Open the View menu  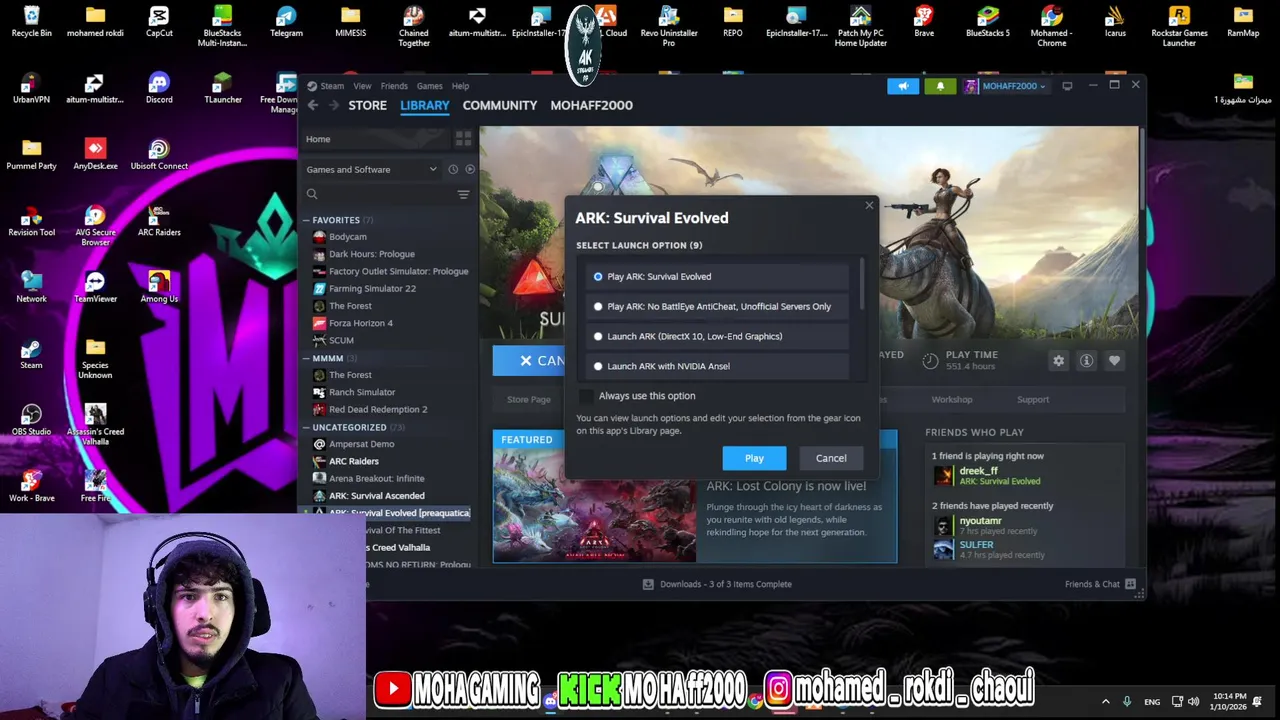[x=362, y=86]
